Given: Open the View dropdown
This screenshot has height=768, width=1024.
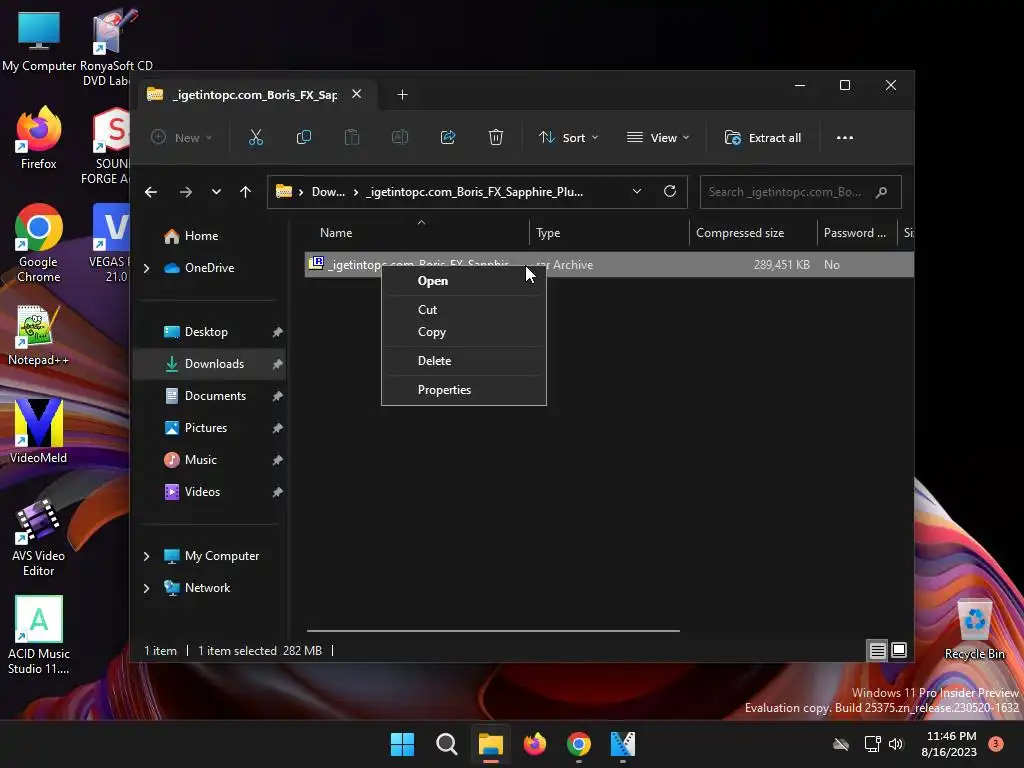Looking at the screenshot, I should click(x=658, y=138).
